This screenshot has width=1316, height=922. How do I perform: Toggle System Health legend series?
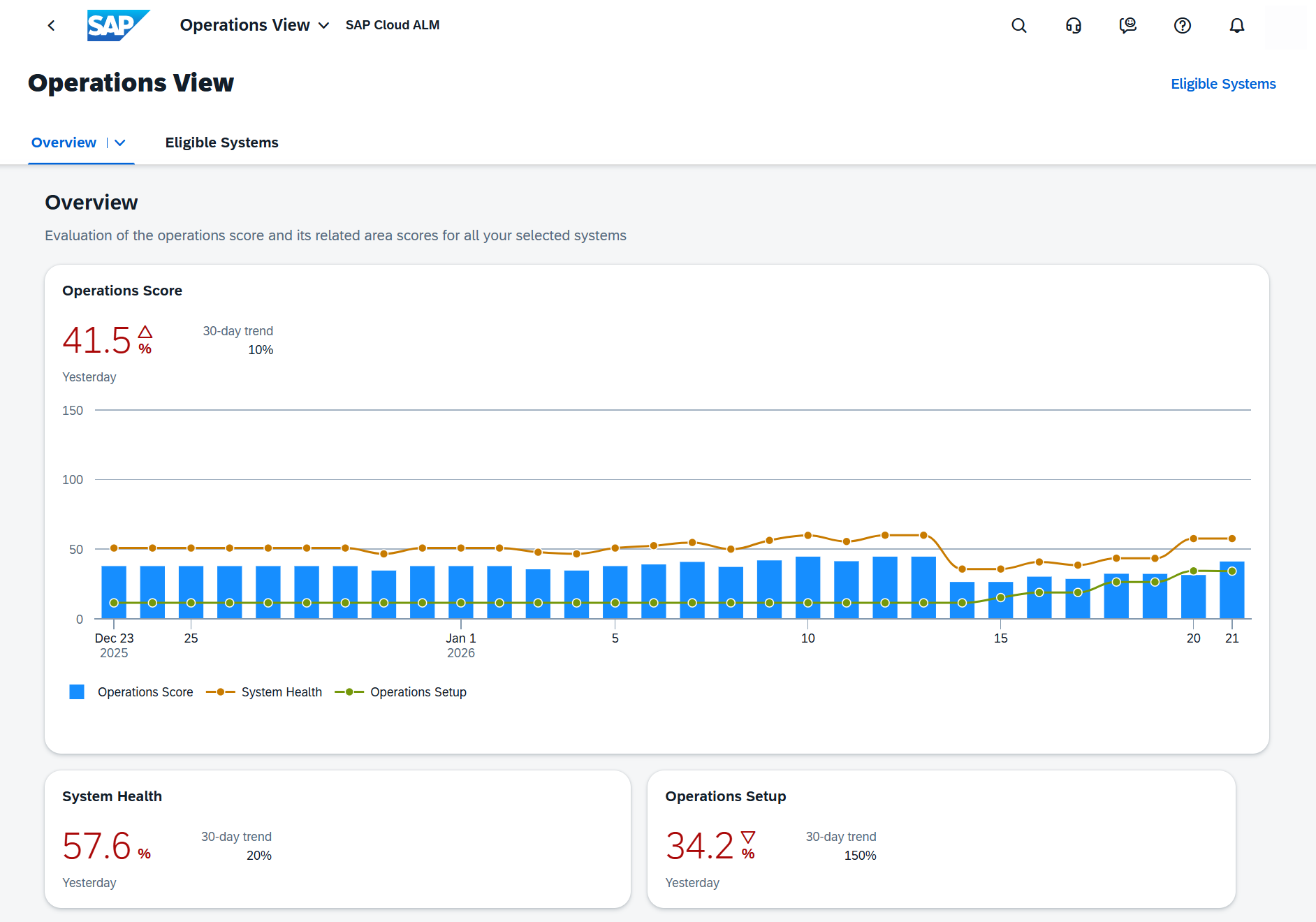(281, 692)
